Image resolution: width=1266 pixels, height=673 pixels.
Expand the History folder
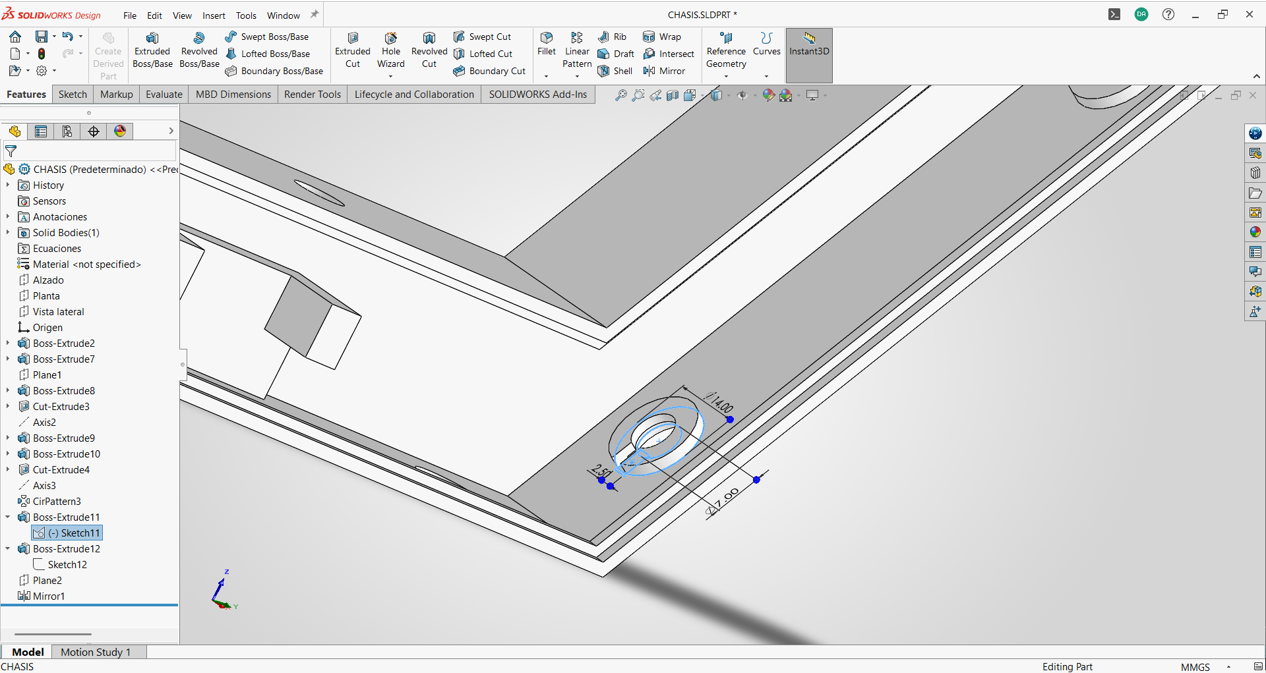8,185
